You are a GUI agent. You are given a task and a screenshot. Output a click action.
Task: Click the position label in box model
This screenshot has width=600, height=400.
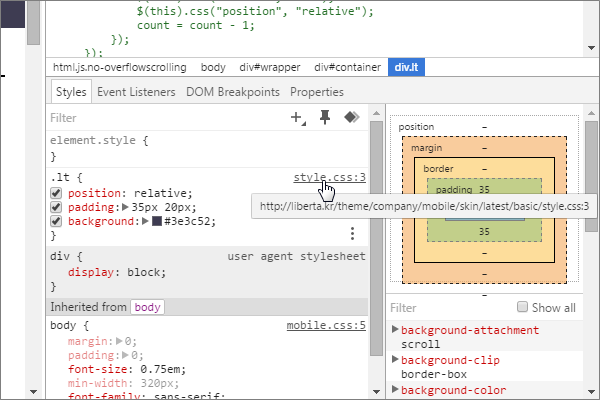(416, 127)
